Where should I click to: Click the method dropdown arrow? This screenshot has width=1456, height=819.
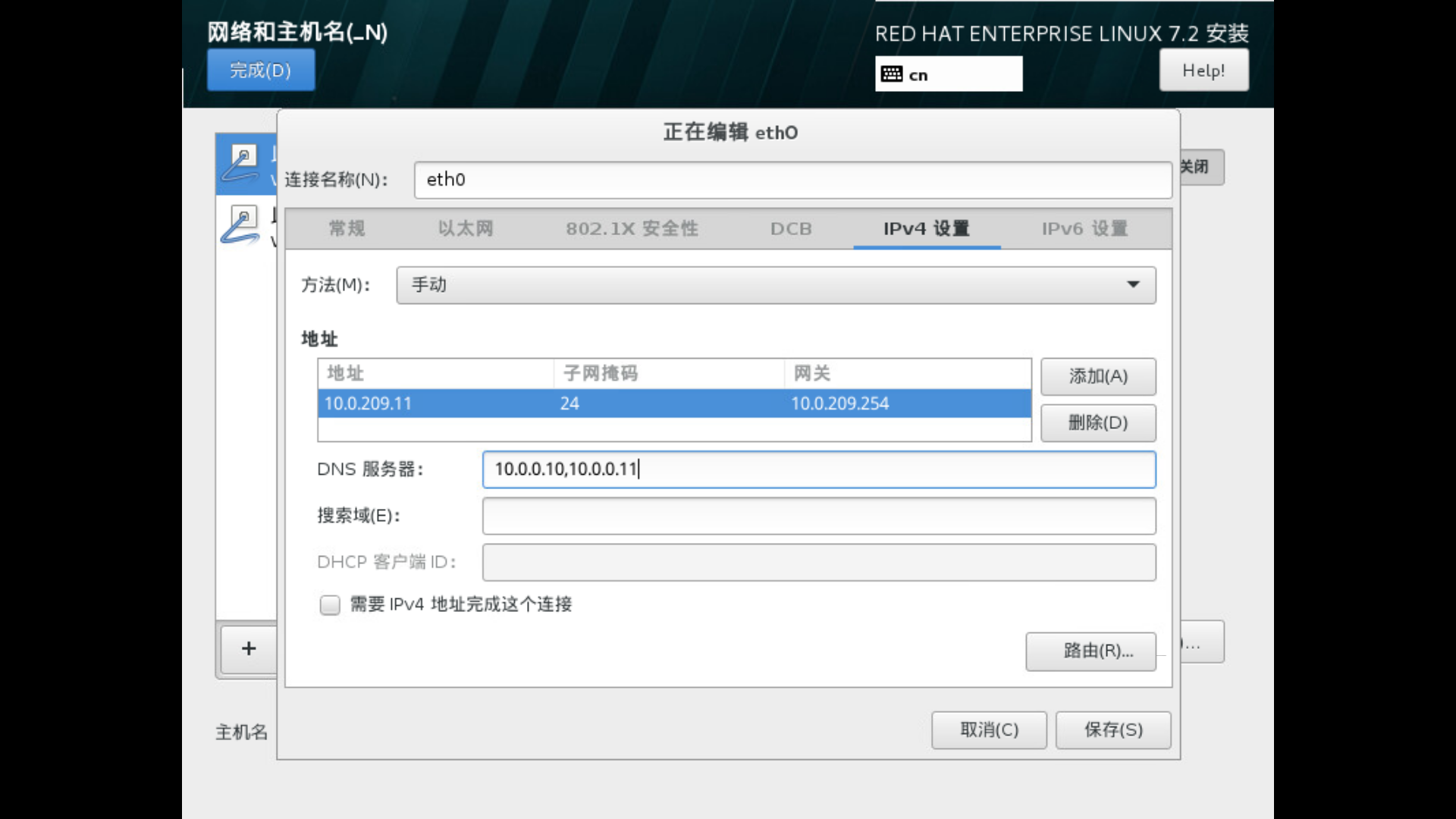(1133, 285)
